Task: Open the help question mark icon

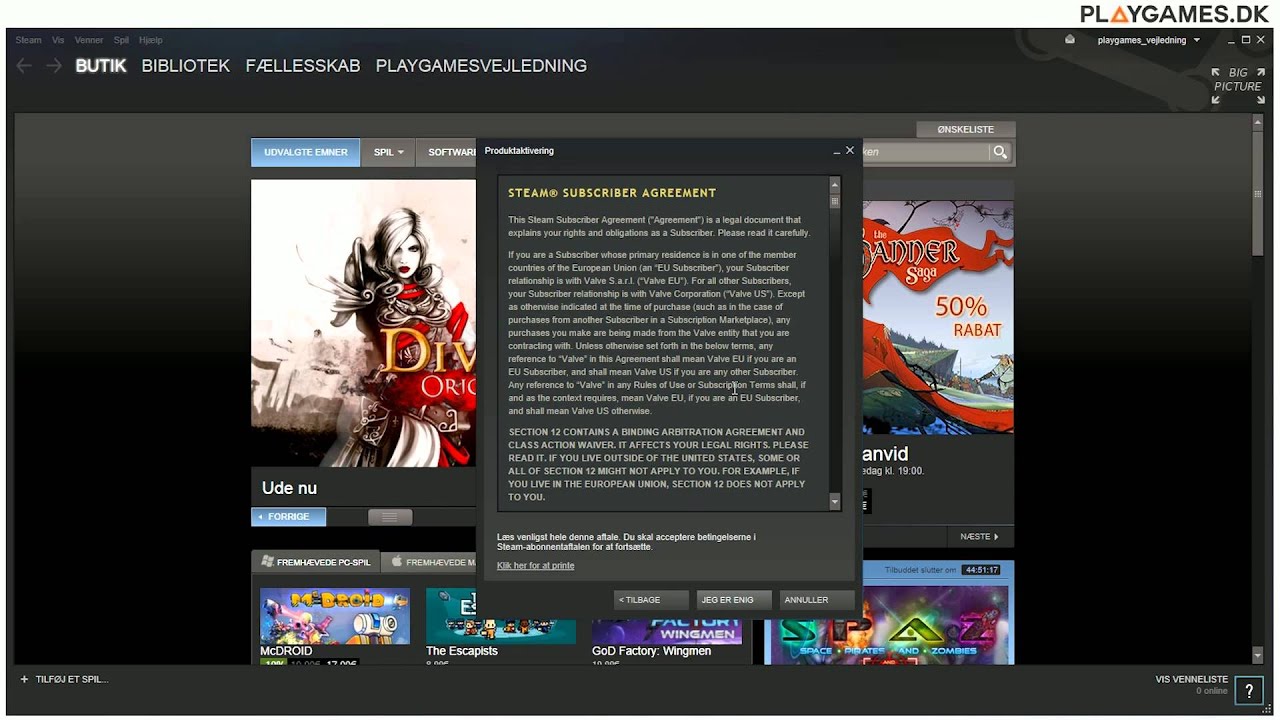Action: coord(1248,690)
